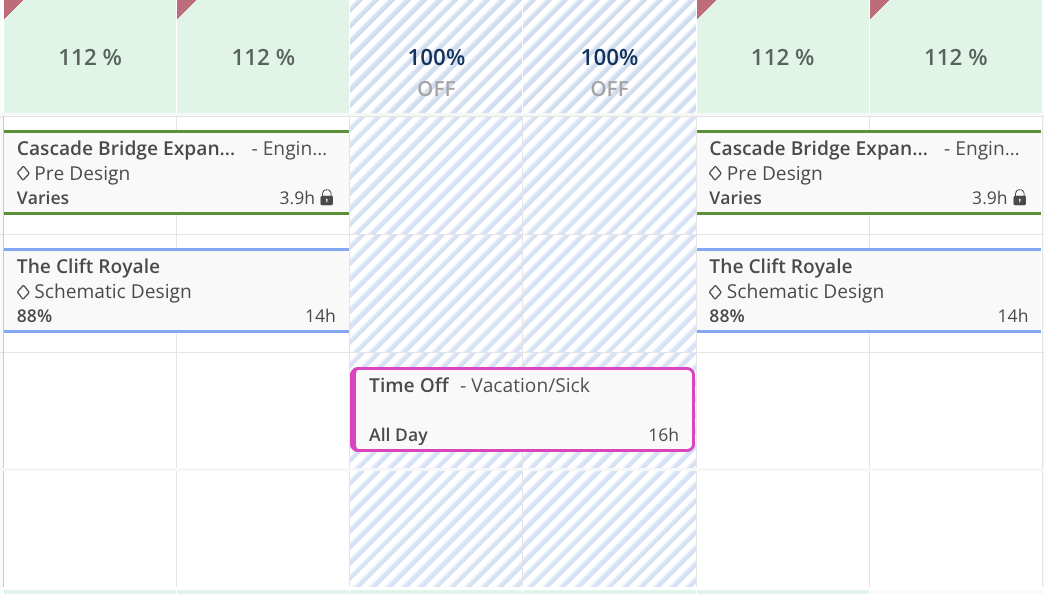Select the second 100% OFF day cell
This screenshot has width=1044, height=594.
[609, 68]
